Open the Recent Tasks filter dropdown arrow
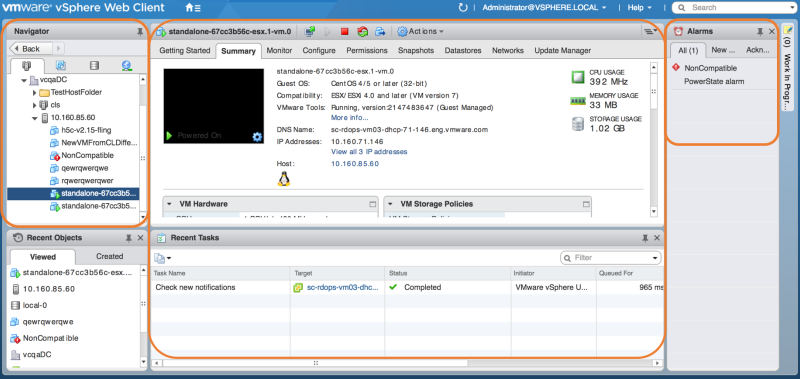 [655, 258]
